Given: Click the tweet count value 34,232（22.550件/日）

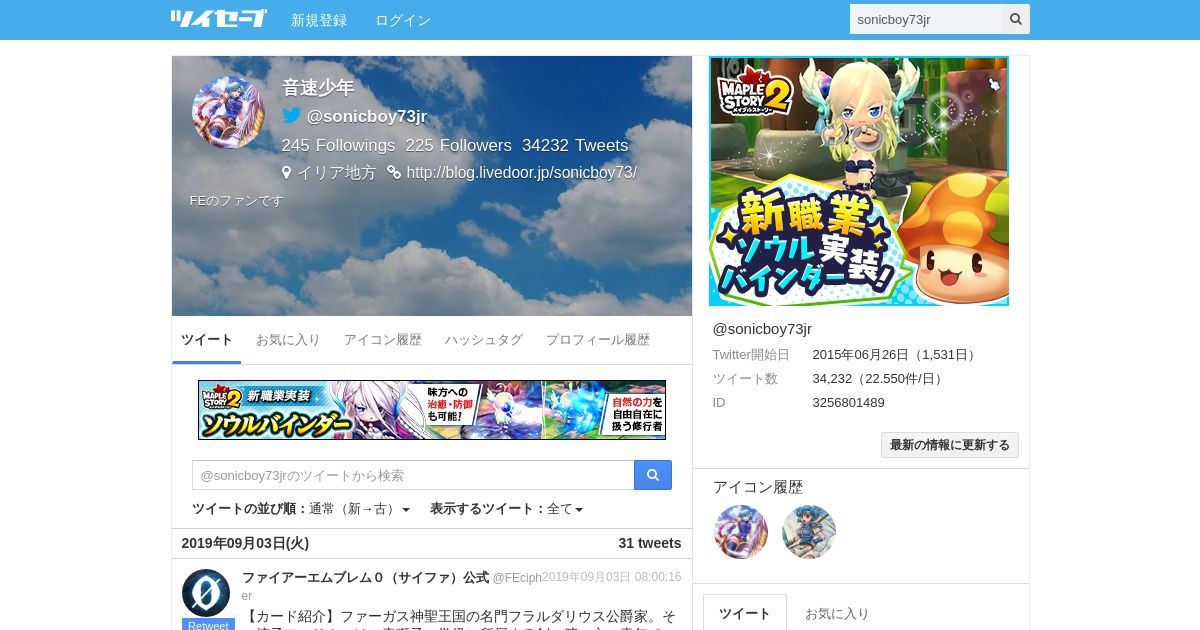Looking at the screenshot, I should (x=880, y=378).
